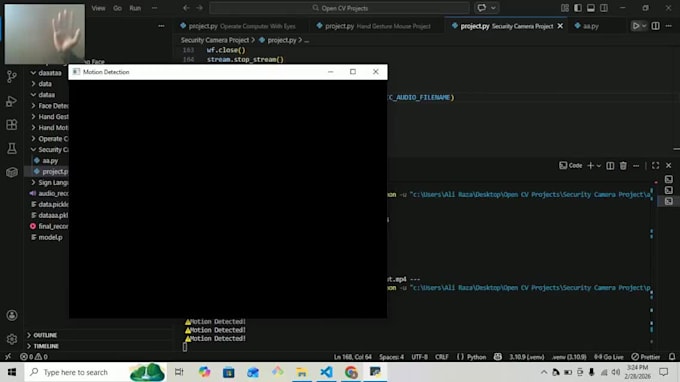Click Prettier status bar item
The width and height of the screenshot is (680, 382).
pyautogui.click(x=646, y=357)
